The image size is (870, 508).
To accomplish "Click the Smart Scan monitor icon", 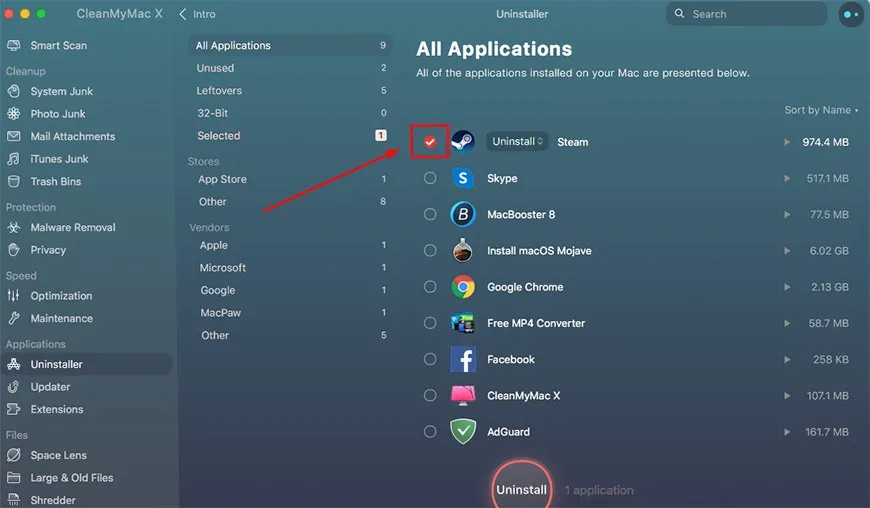I will pyautogui.click(x=14, y=45).
